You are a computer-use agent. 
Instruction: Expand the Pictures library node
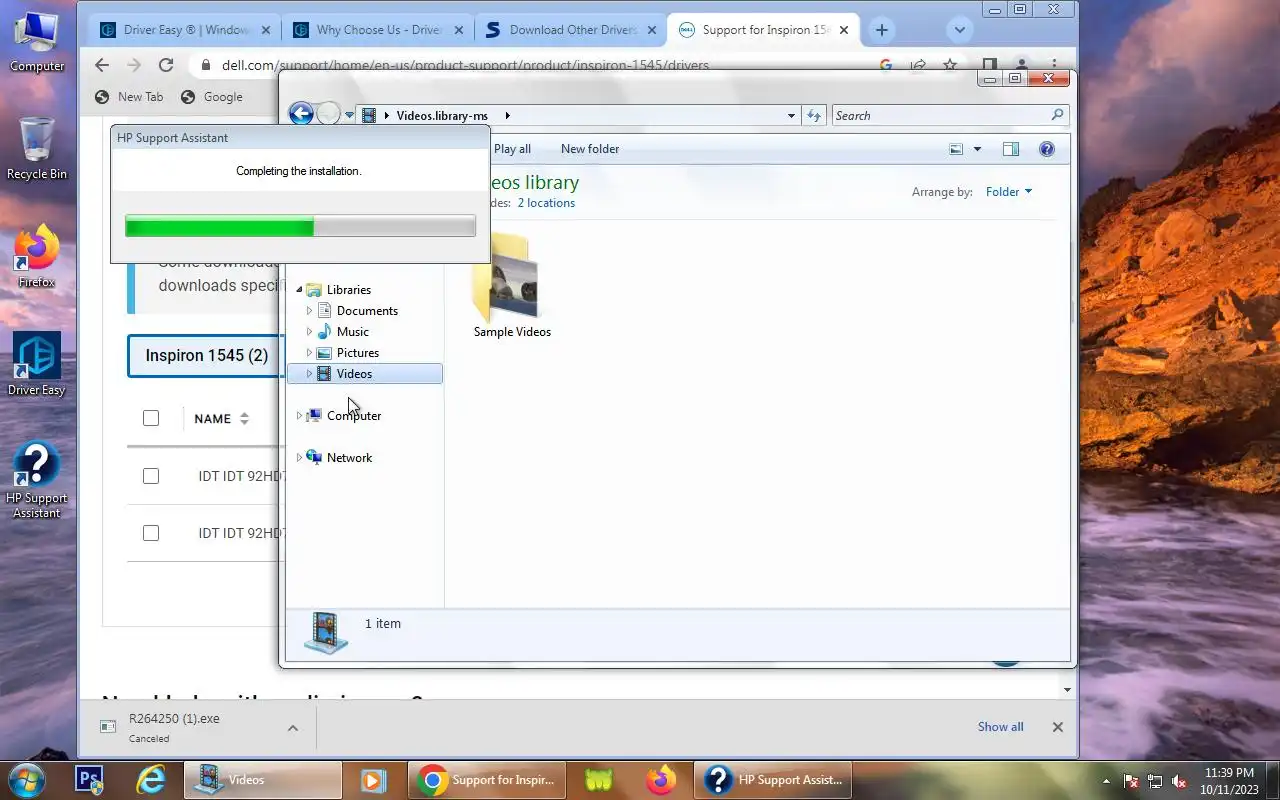click(309, 353)
